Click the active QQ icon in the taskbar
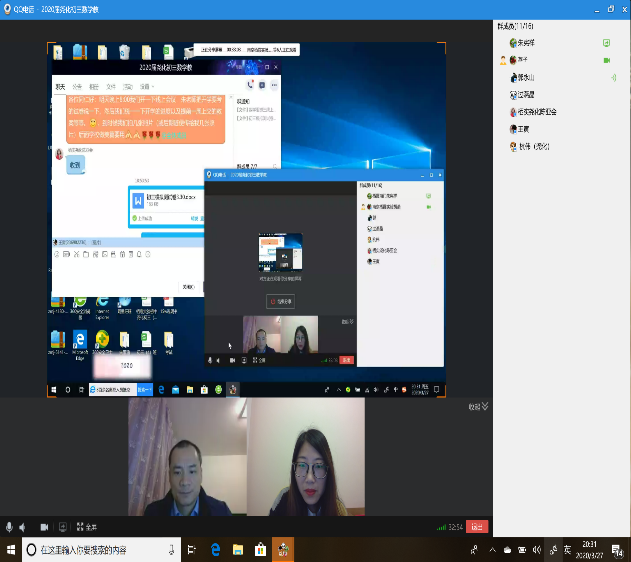631x562 pixels. click(283, 550)
